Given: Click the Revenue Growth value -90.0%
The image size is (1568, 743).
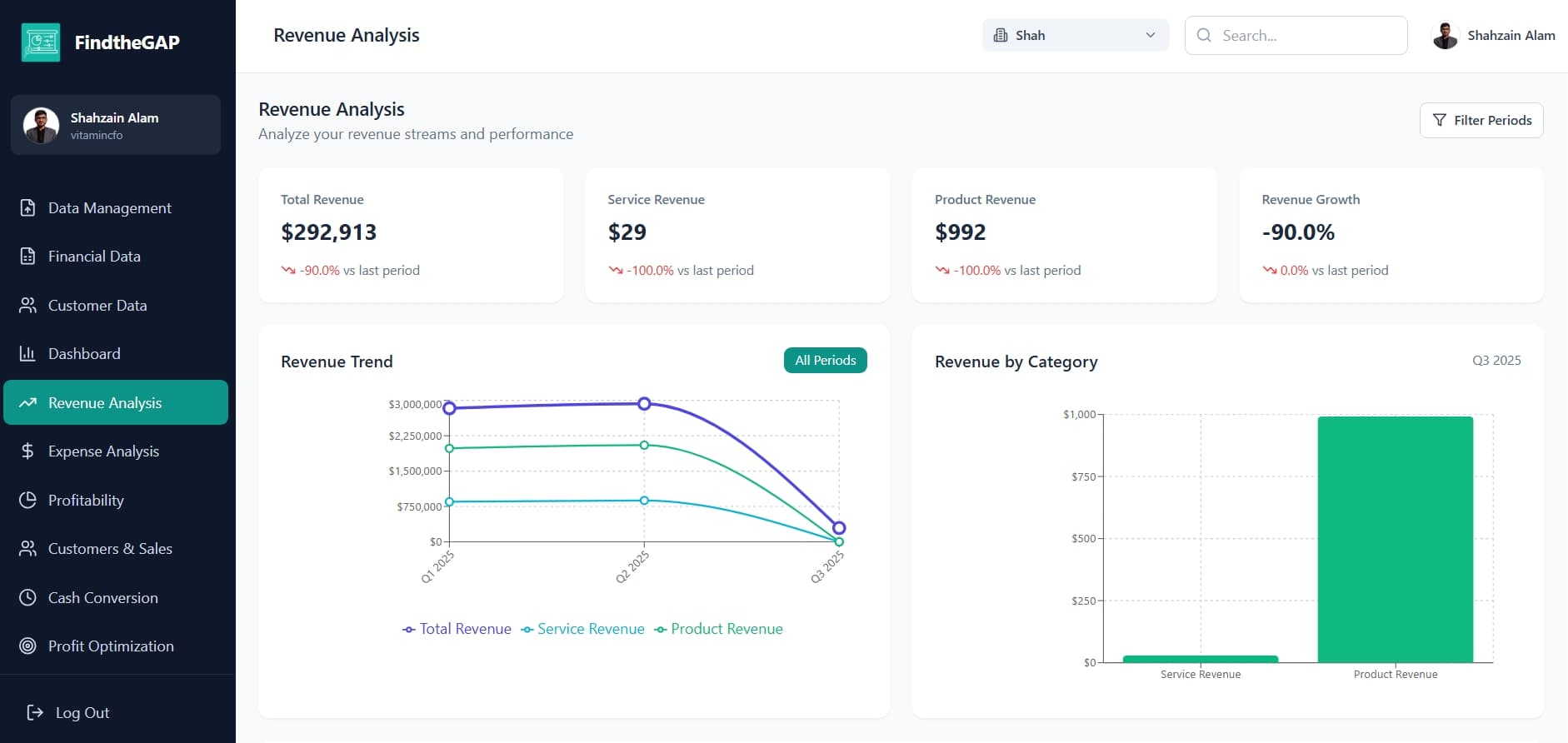Looking at the screenshot, I should (1298, 232).
